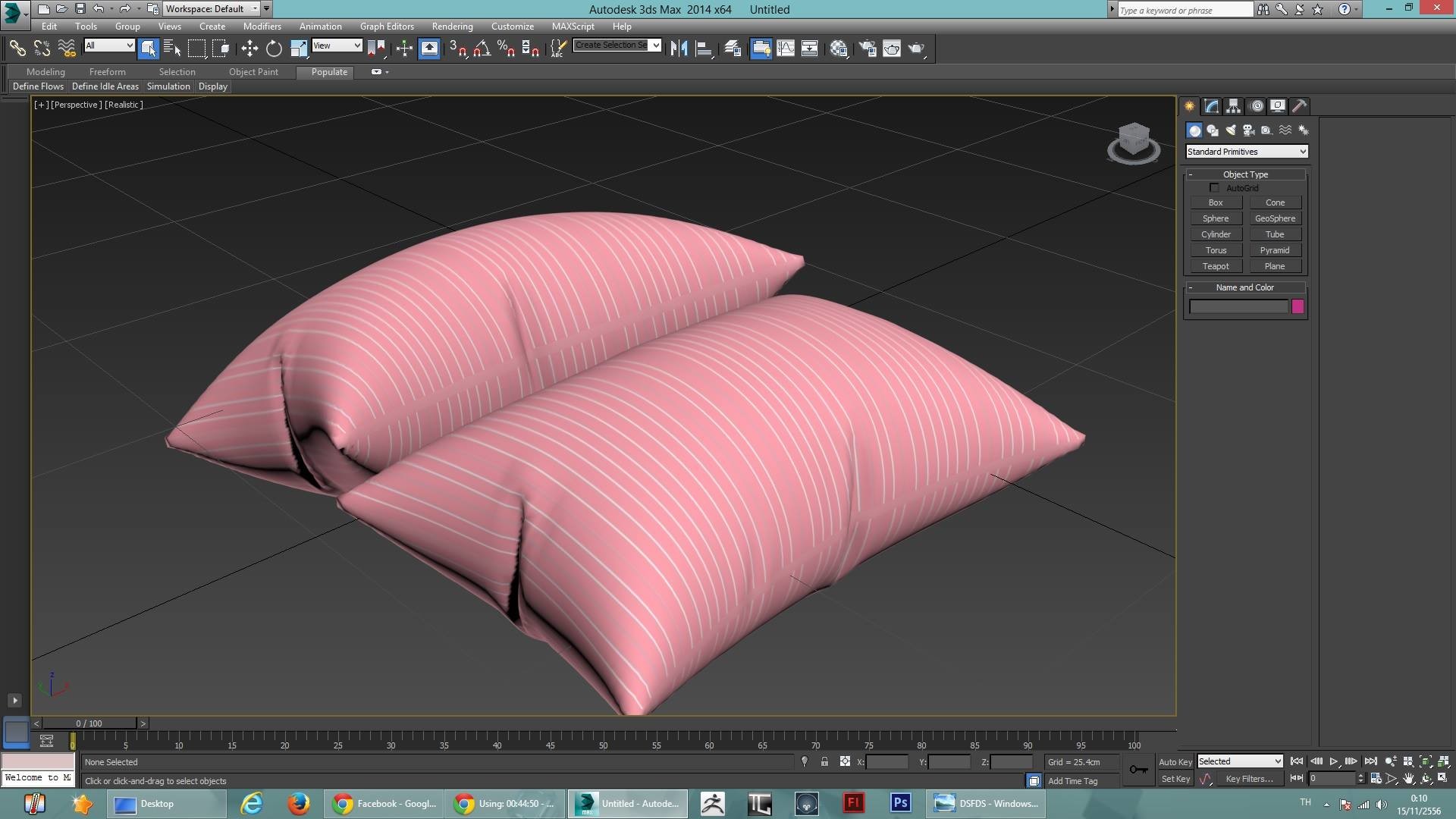
Task: Select the Select and Rotate tool
Action: (274, 49)
